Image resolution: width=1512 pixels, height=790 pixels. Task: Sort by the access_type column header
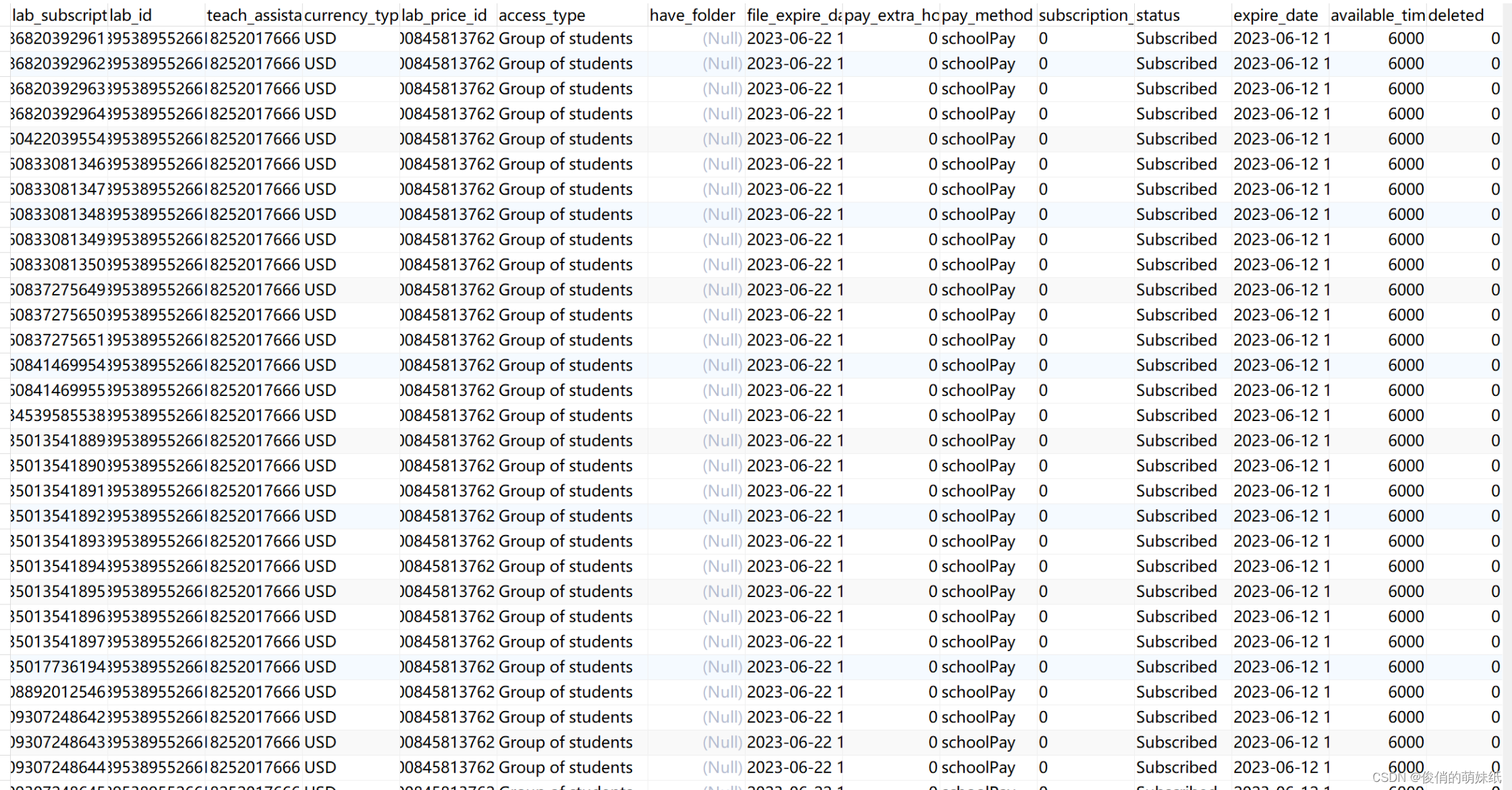pos(541,15)
